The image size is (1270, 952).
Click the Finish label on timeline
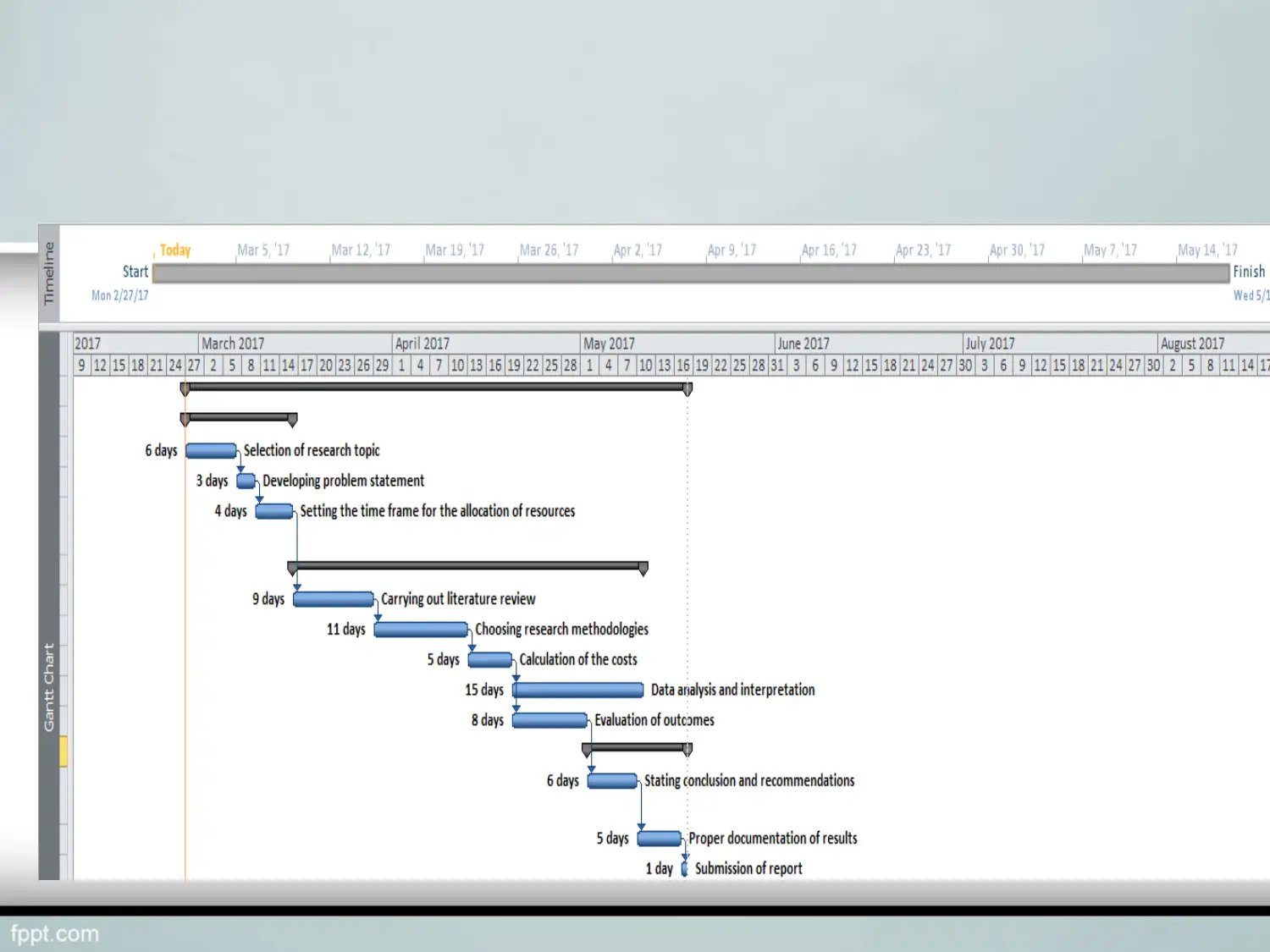(1249, 272)
